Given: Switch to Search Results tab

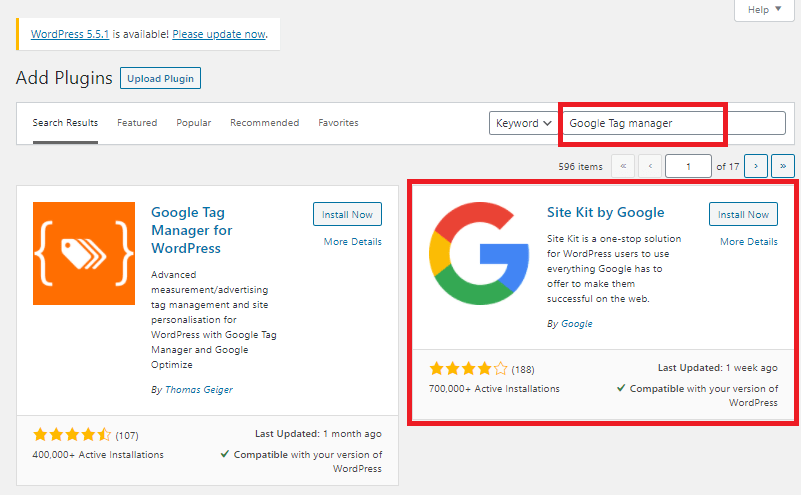Looking at the screenshot, I should pyautogui.click(x=65, y=123).
